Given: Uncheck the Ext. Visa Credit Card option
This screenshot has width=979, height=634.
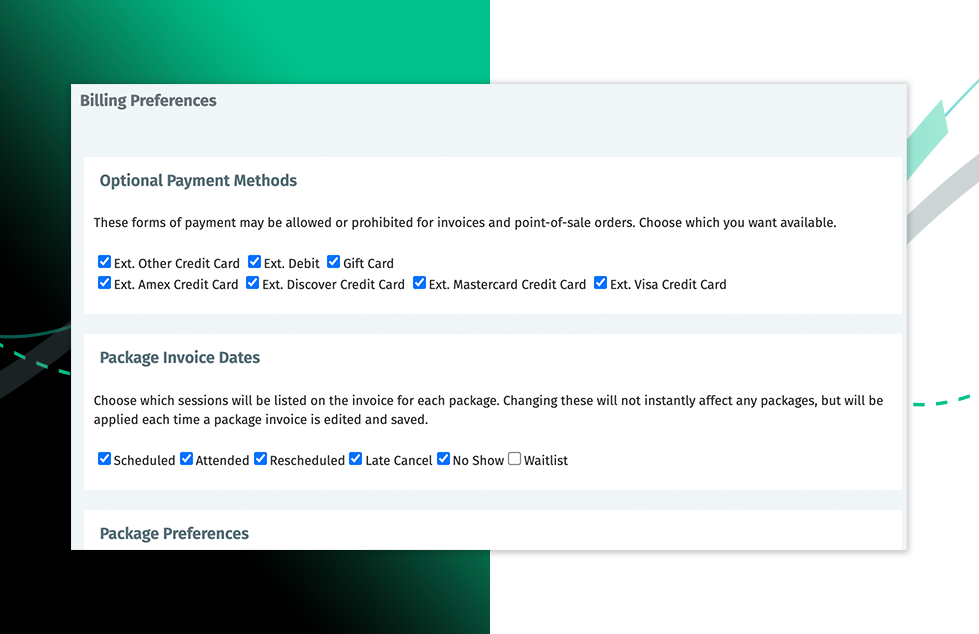Looking at the screenshot, I should click(x=600, y=283).
